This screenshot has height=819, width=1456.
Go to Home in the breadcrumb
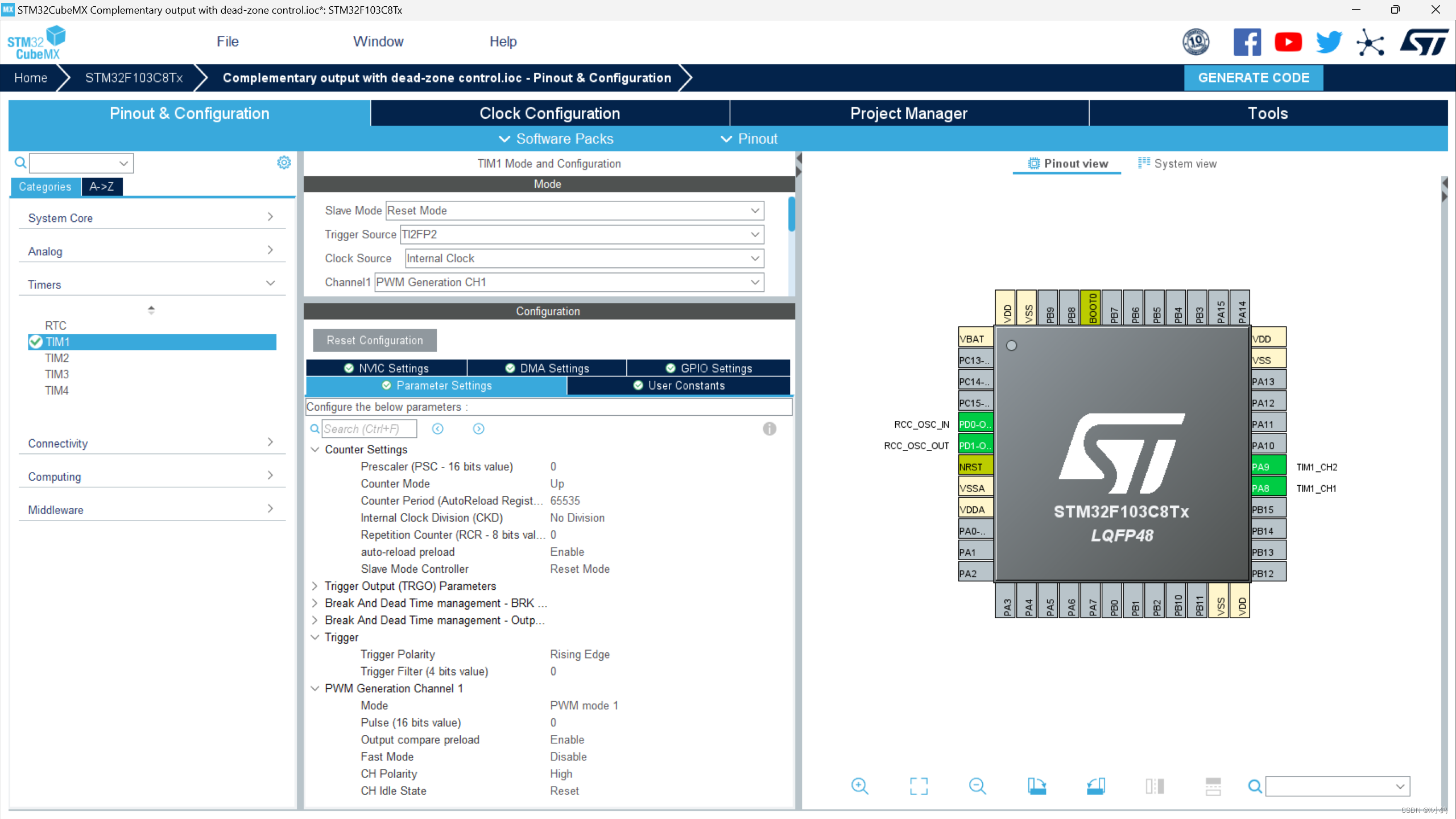pos(31,77)
